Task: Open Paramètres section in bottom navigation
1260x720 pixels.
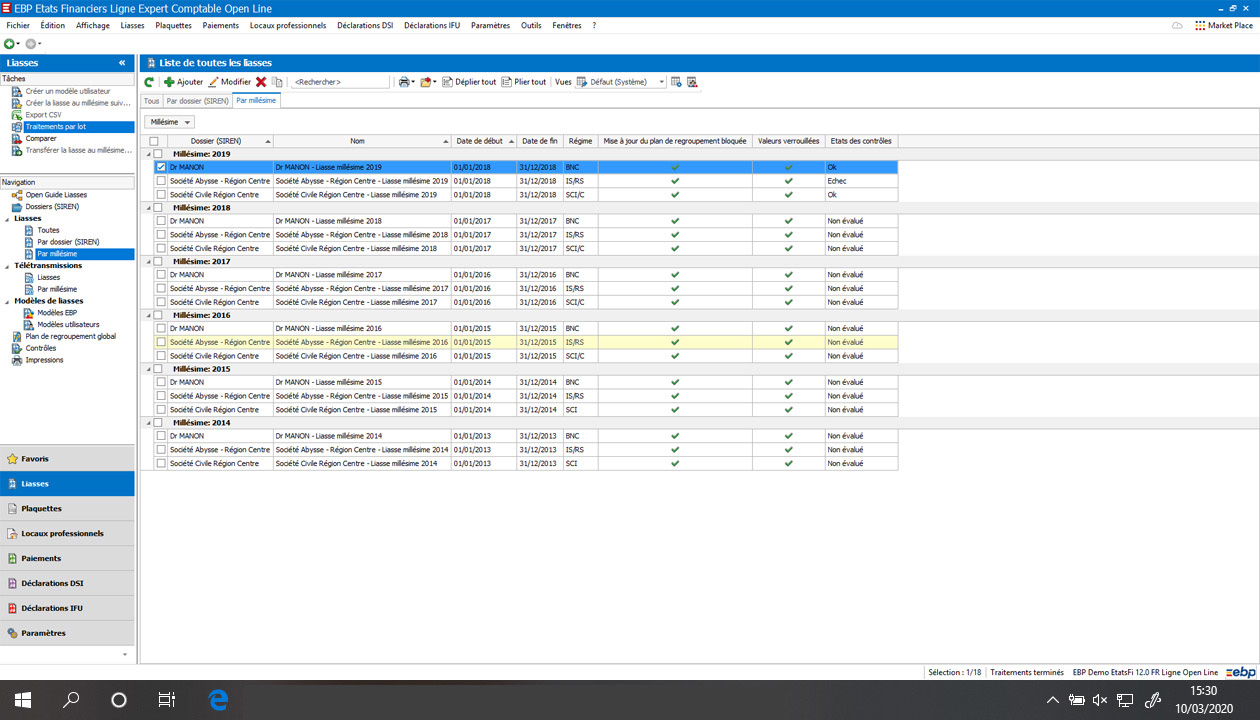Action: 67,633
